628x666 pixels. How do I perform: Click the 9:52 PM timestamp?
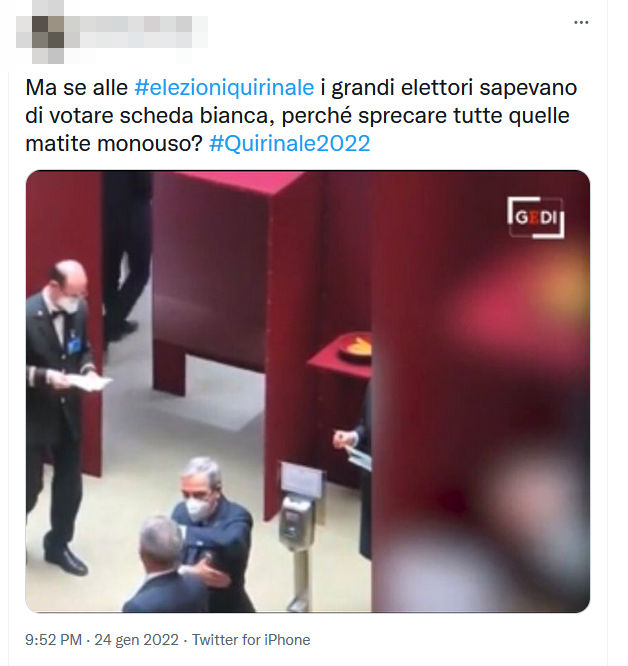pos(53,640)
